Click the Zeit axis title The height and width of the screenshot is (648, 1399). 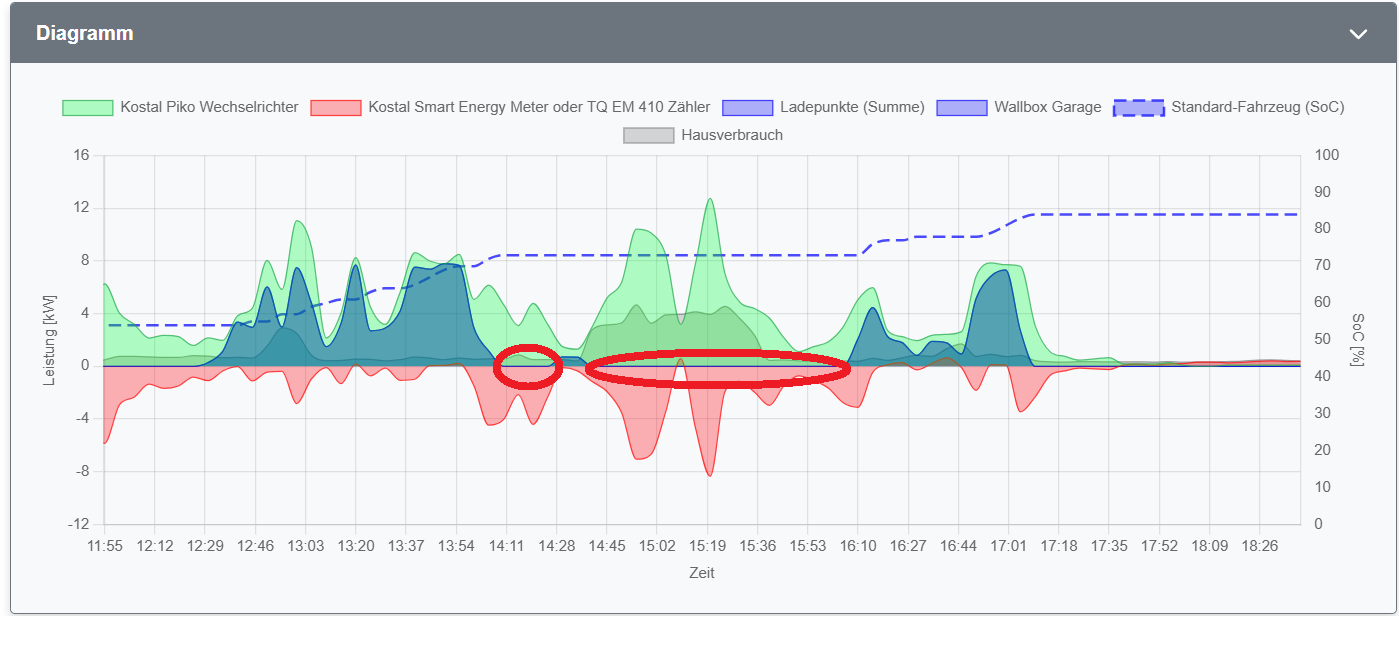[x=701, y=573]
